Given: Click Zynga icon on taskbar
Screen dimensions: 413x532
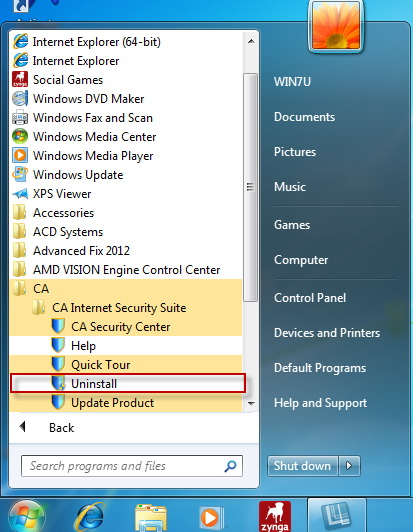Looking at the screenshot, I should (x=275, y=516).
